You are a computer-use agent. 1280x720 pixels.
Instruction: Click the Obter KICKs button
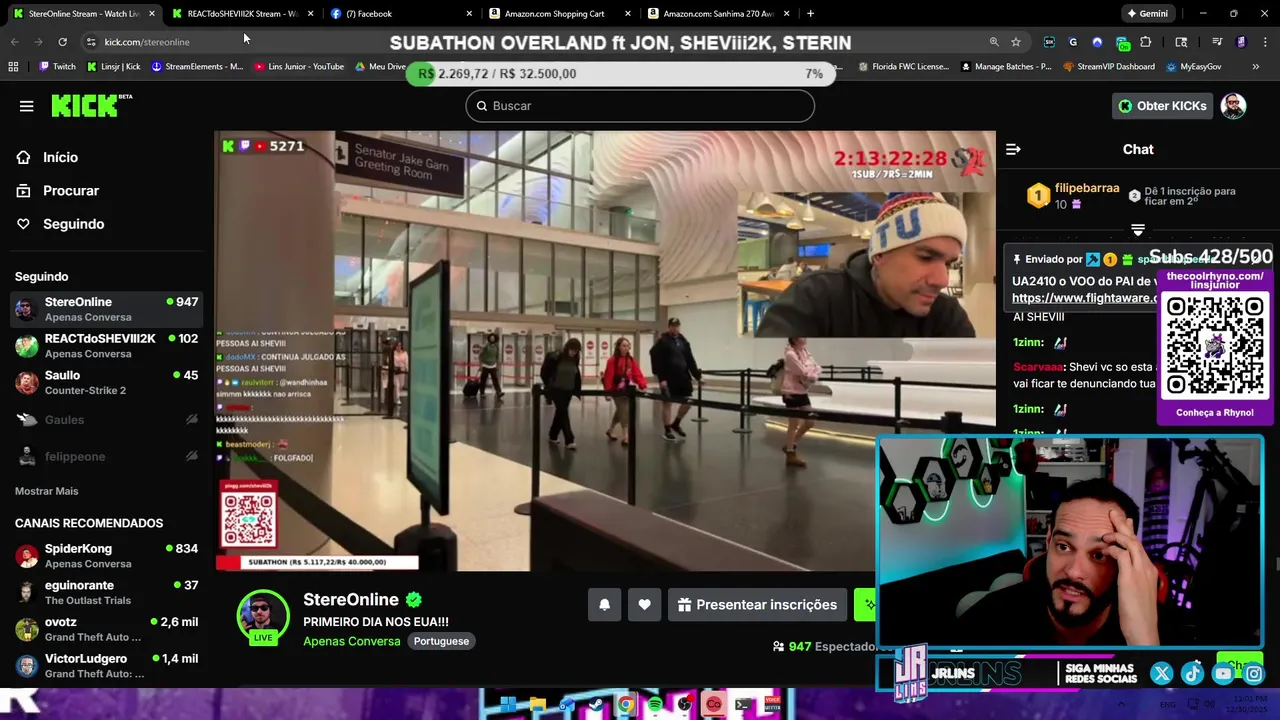point(1161,106)
